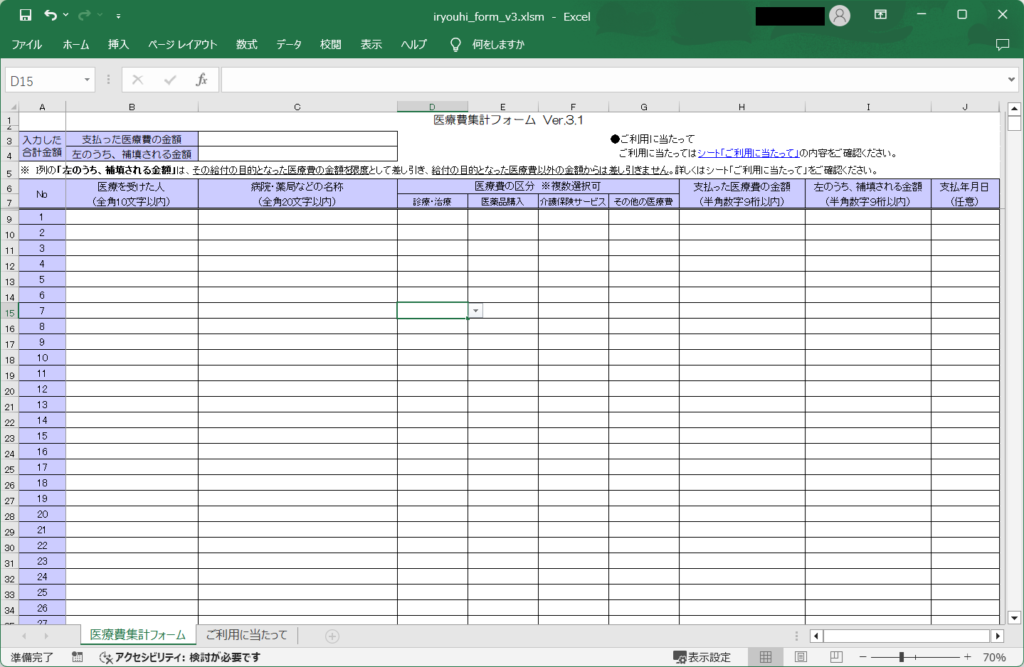The width and height of the screenshot is (1024, 667).
Task: Click the user account avatar icon
Action: tap(840, 15)
